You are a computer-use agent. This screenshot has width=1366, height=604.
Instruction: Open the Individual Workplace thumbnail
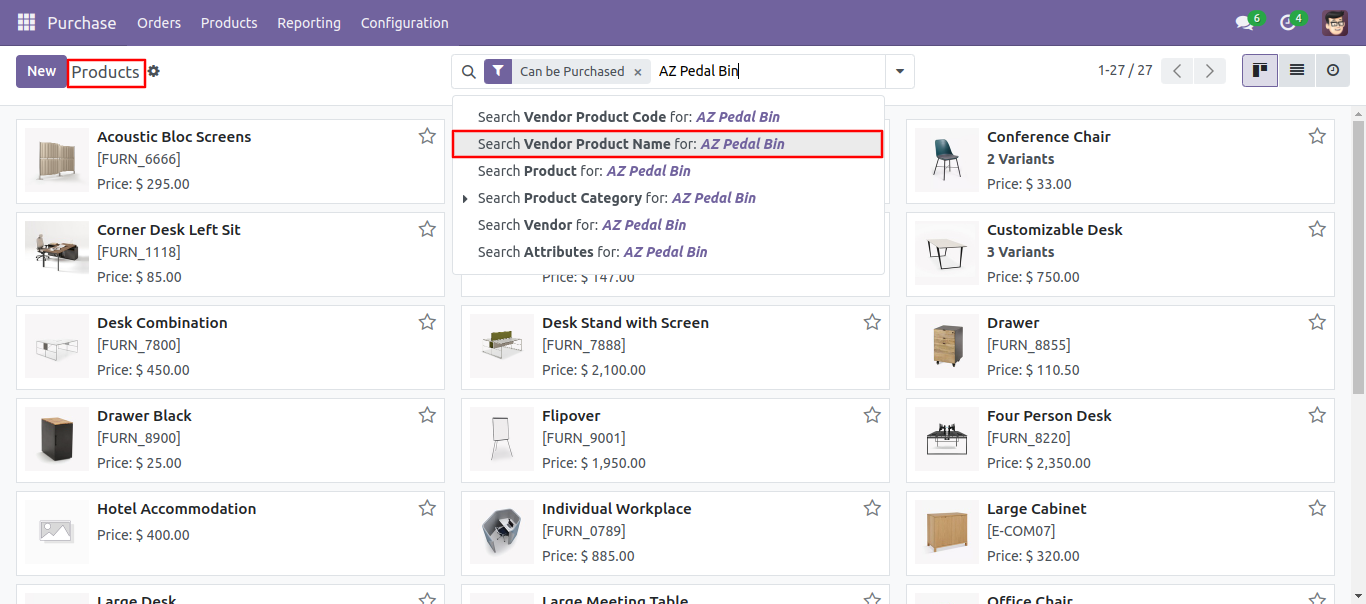point(502,532)
